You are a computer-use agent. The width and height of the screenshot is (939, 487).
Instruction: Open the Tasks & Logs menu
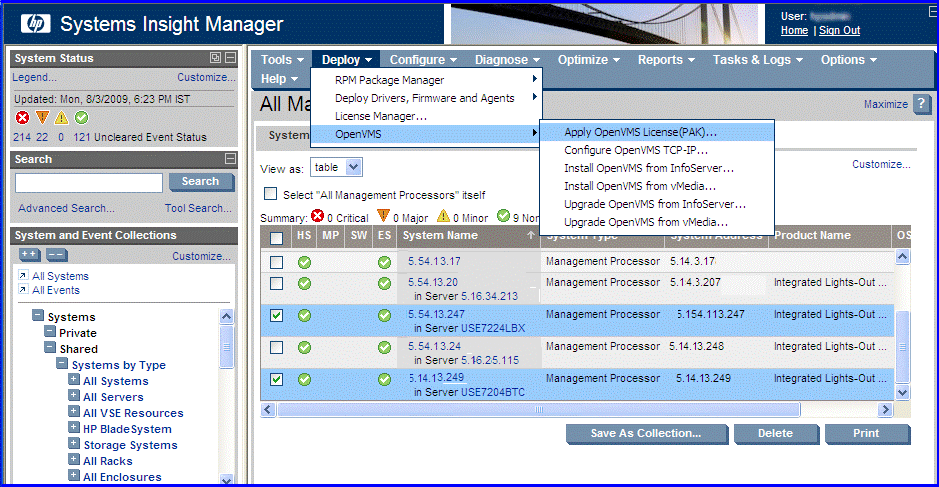[x=757, y=60]
